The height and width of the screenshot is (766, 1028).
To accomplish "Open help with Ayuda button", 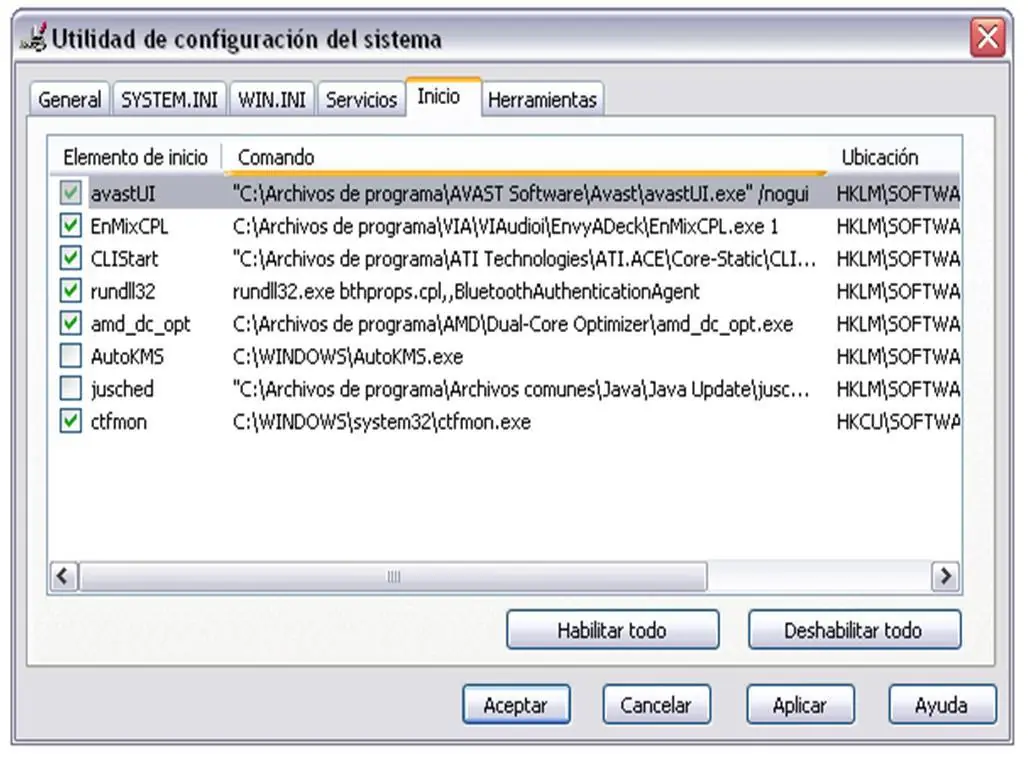I will (x=942, y=705).
